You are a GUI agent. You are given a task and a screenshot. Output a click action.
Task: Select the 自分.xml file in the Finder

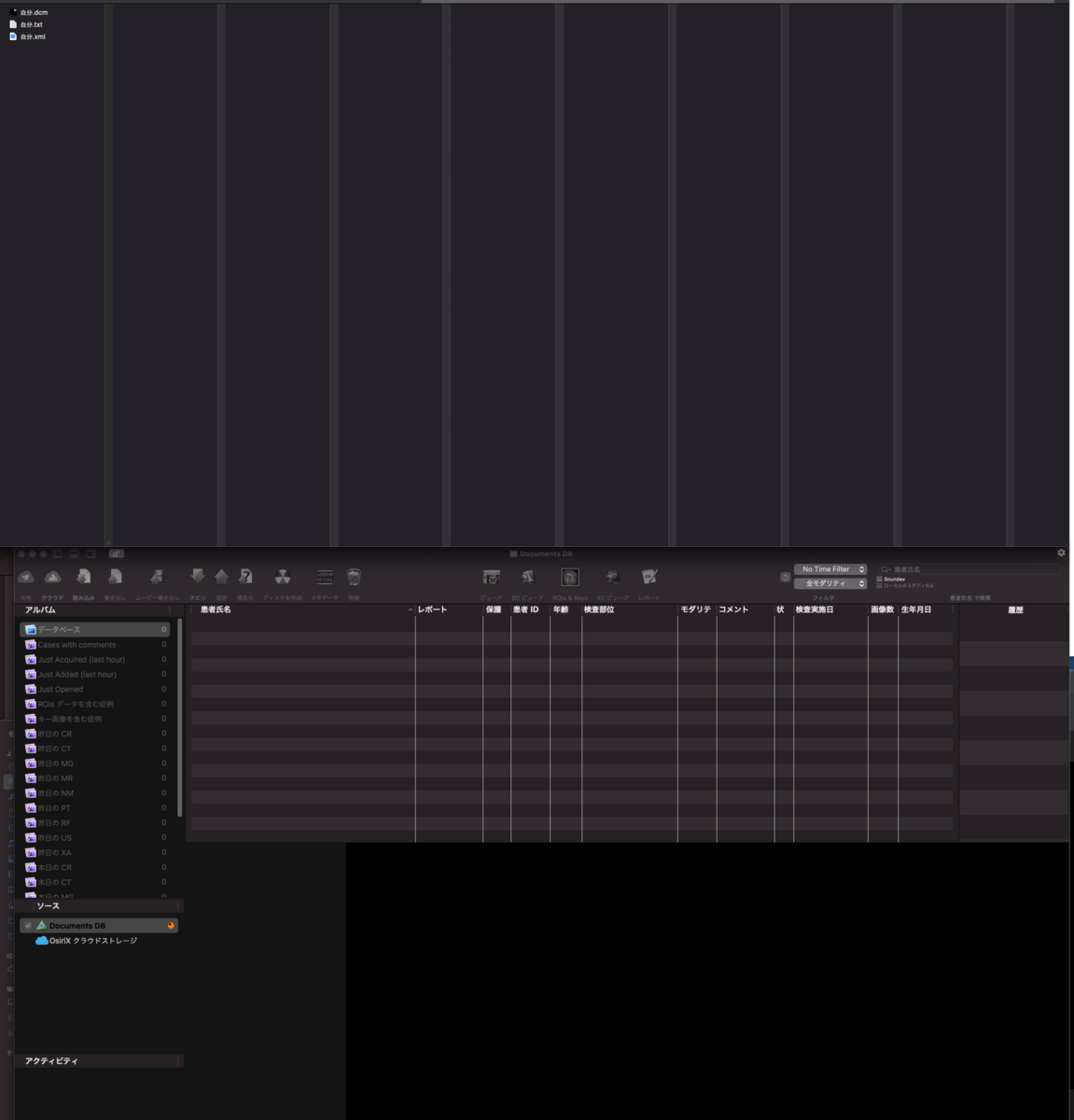(27, 36)
